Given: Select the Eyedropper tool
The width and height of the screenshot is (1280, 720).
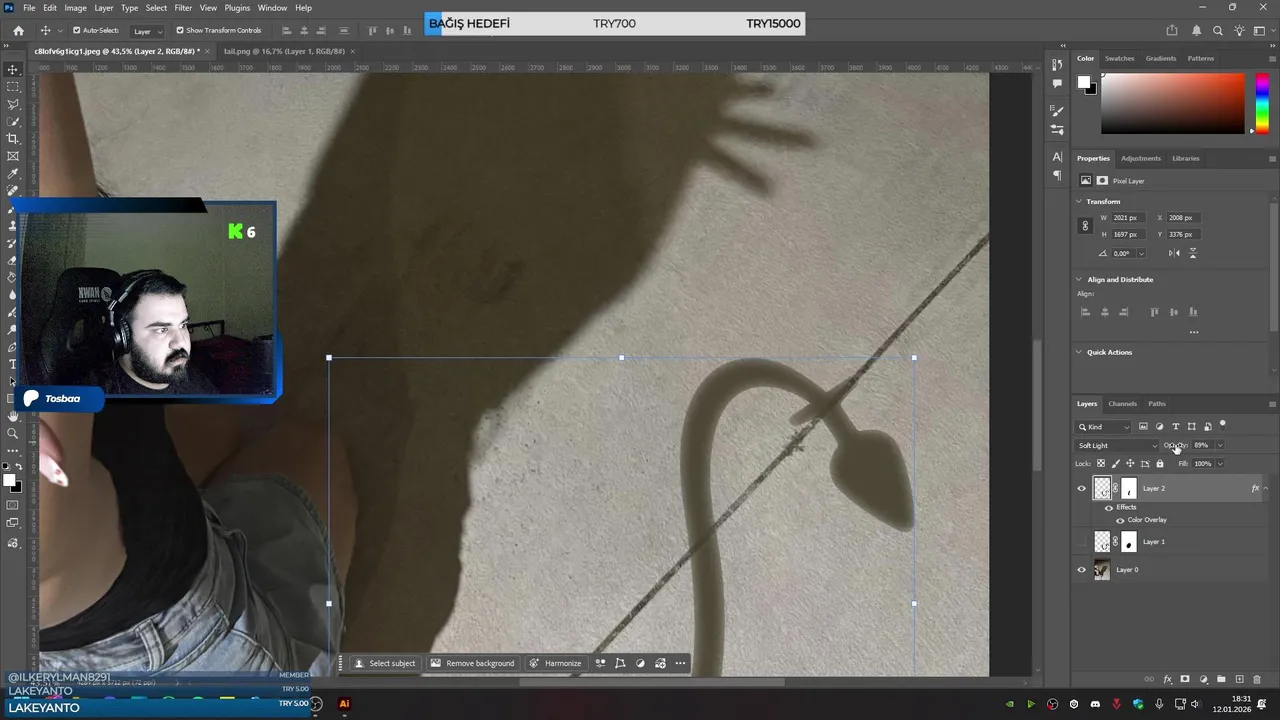Looking at the screenshot, I should click(x=13, y=173).
